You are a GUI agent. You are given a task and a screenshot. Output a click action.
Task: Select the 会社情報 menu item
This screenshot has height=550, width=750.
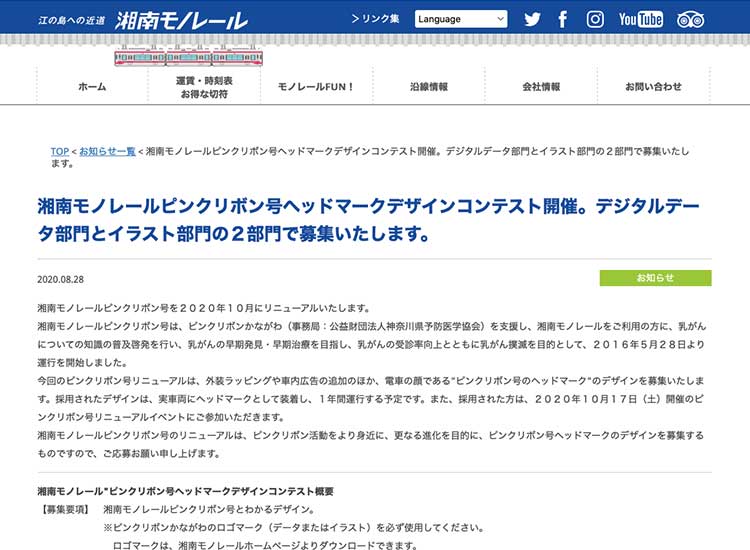pyautogui.click(x=541, y=87)
